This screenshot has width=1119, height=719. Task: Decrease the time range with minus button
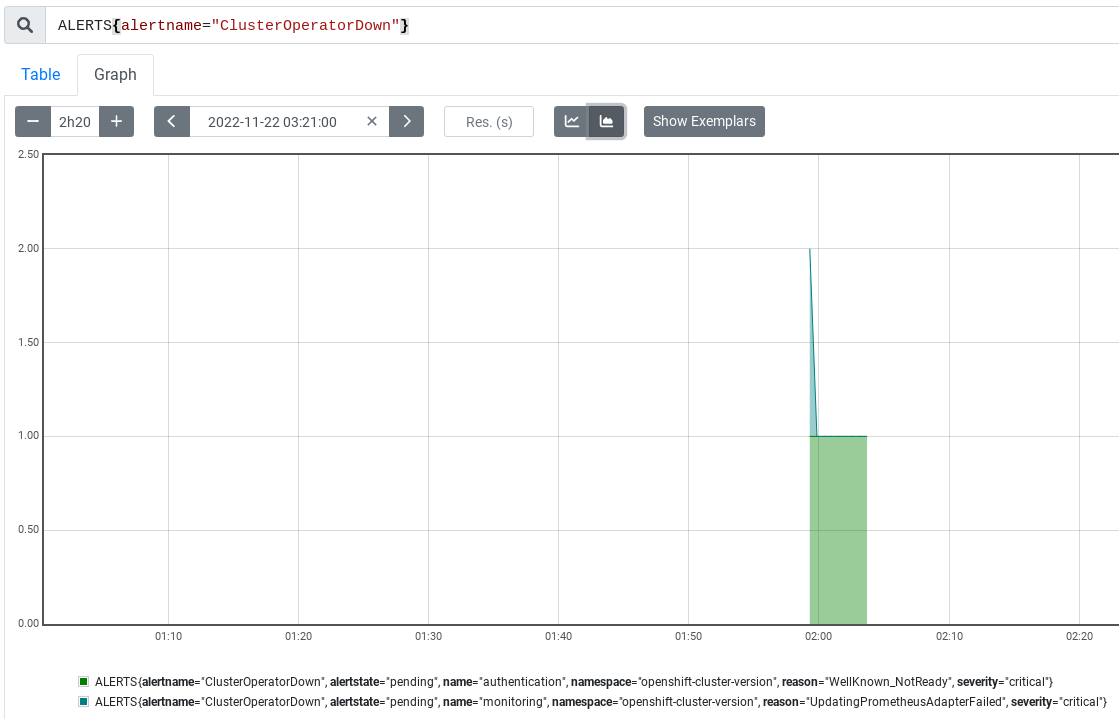pos(33,121)
